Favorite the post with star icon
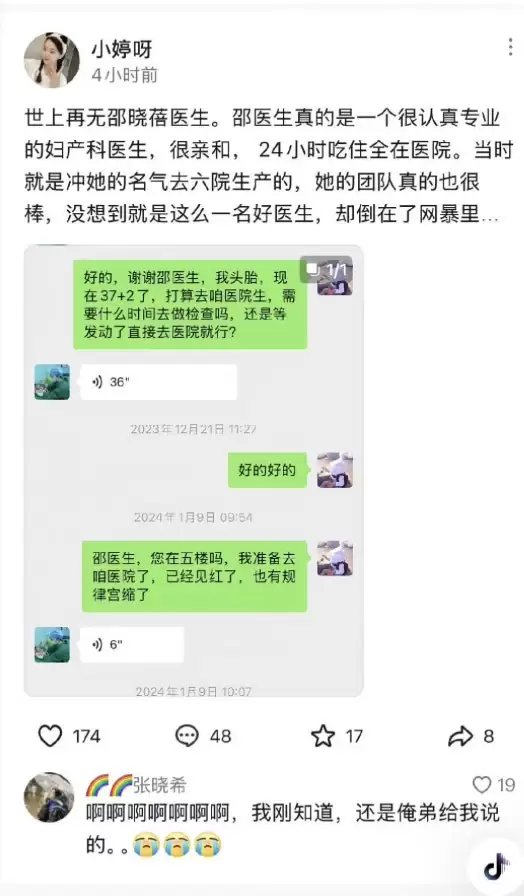Viewport: 524px width, 896px height. pyautogui.click(x=323, y=736)
